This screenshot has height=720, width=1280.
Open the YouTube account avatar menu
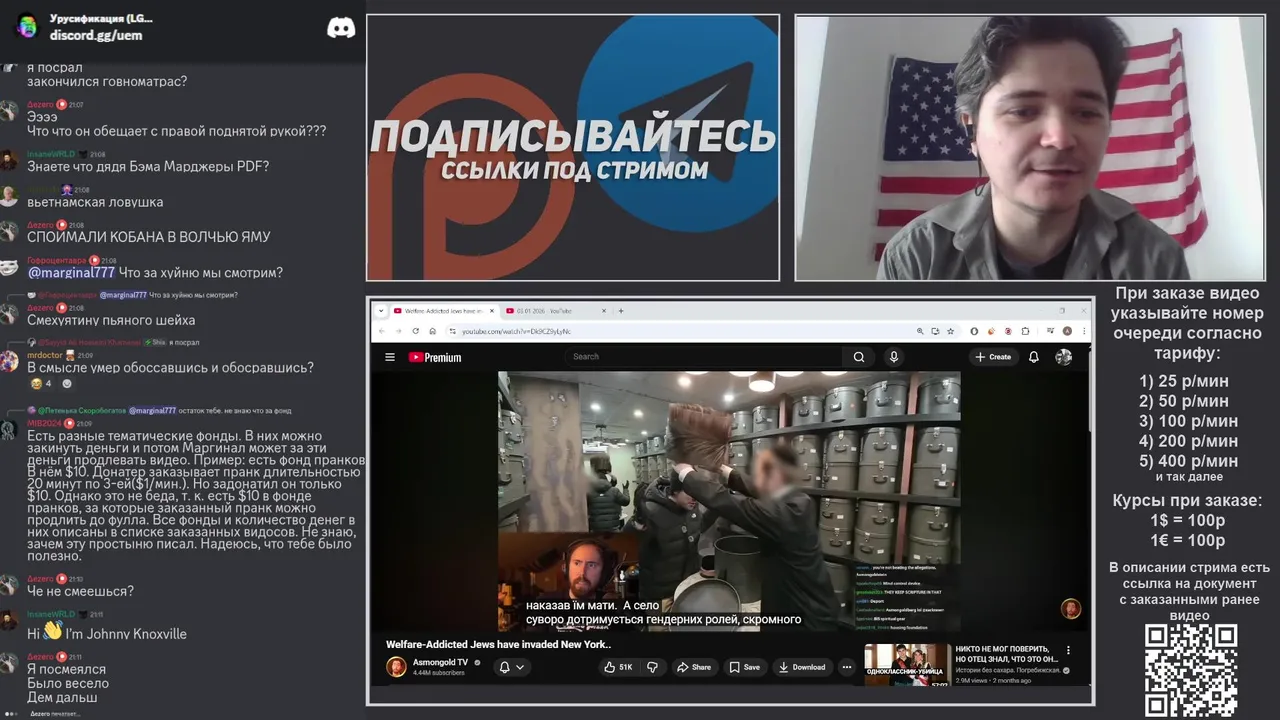(x=1063, y=357)
